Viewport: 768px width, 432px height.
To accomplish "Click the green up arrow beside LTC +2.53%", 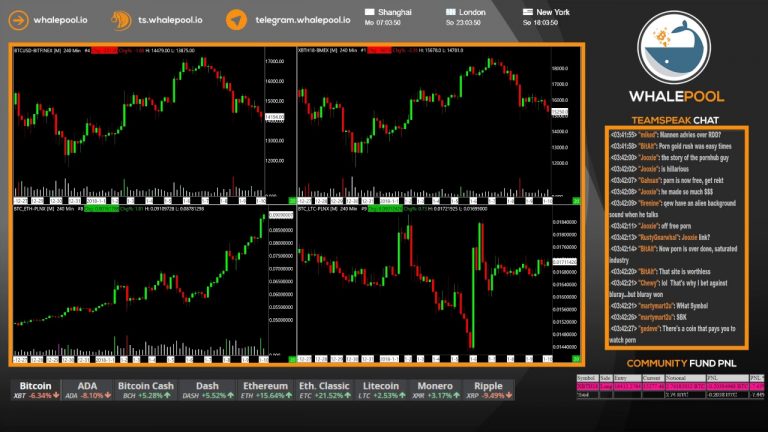I will 402,395.
